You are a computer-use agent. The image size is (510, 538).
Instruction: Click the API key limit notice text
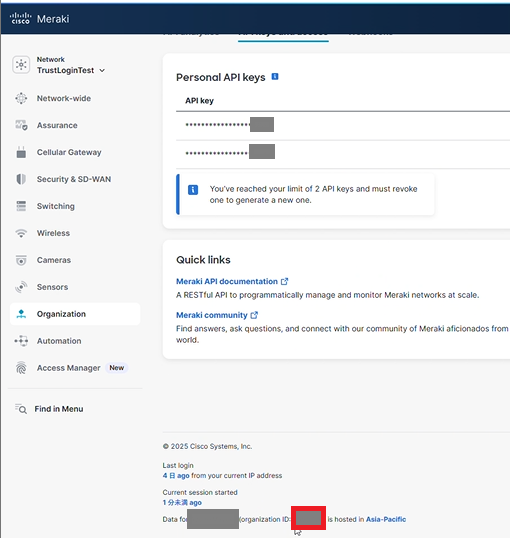tap(313, 195)
